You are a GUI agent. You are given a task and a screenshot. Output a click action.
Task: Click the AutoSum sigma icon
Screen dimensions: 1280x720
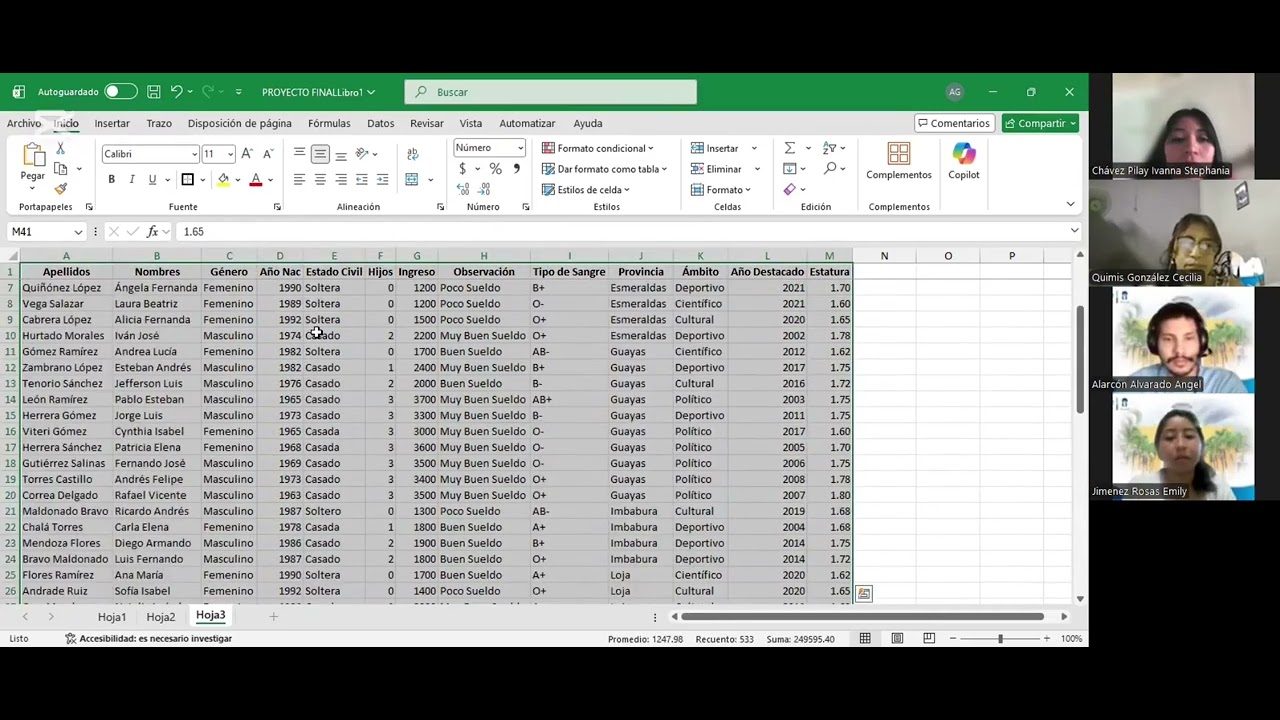(x=789, y=148)
